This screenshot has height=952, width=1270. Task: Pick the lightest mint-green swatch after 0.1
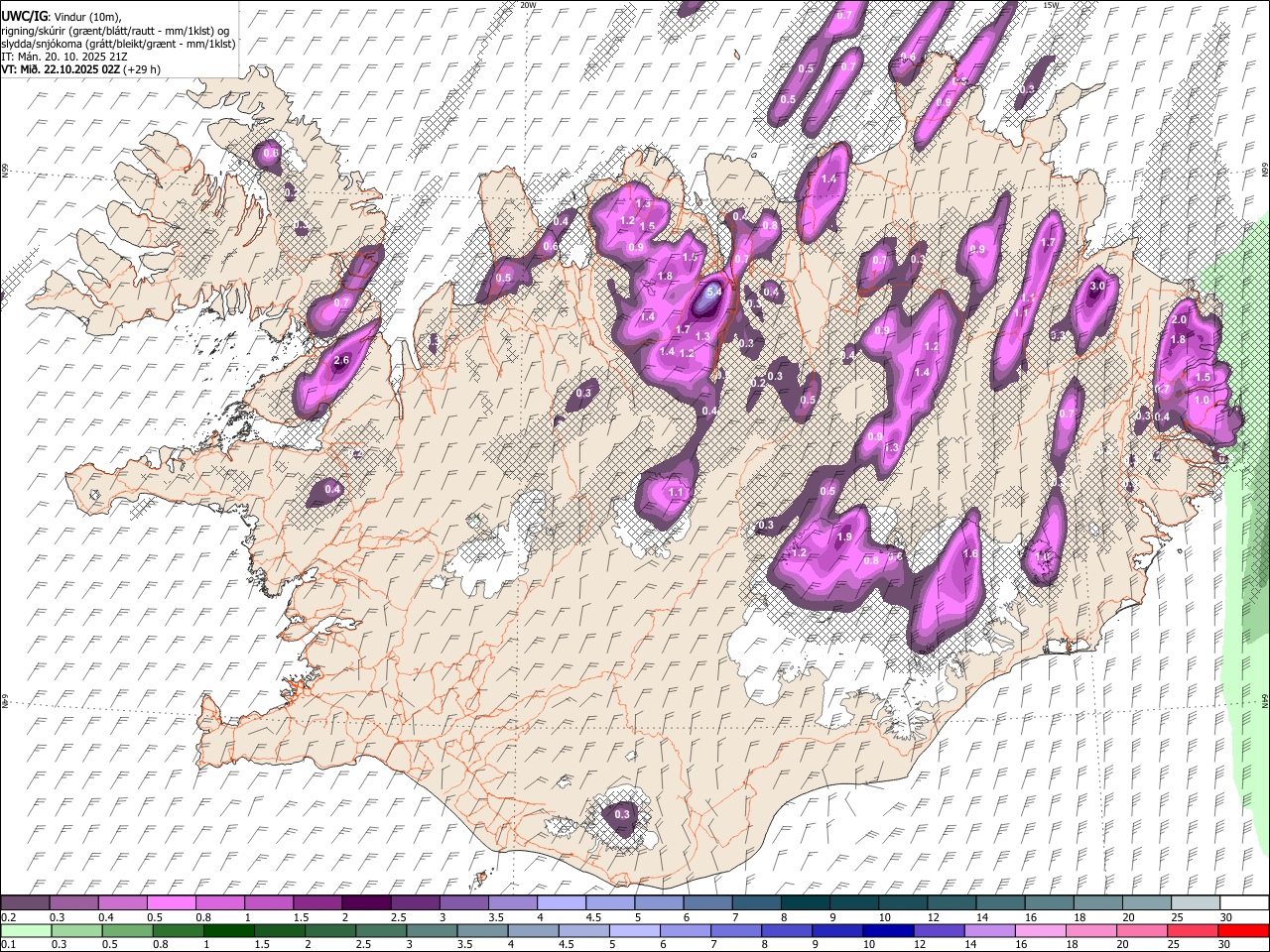pyautogui.click(x=26, y=930)
